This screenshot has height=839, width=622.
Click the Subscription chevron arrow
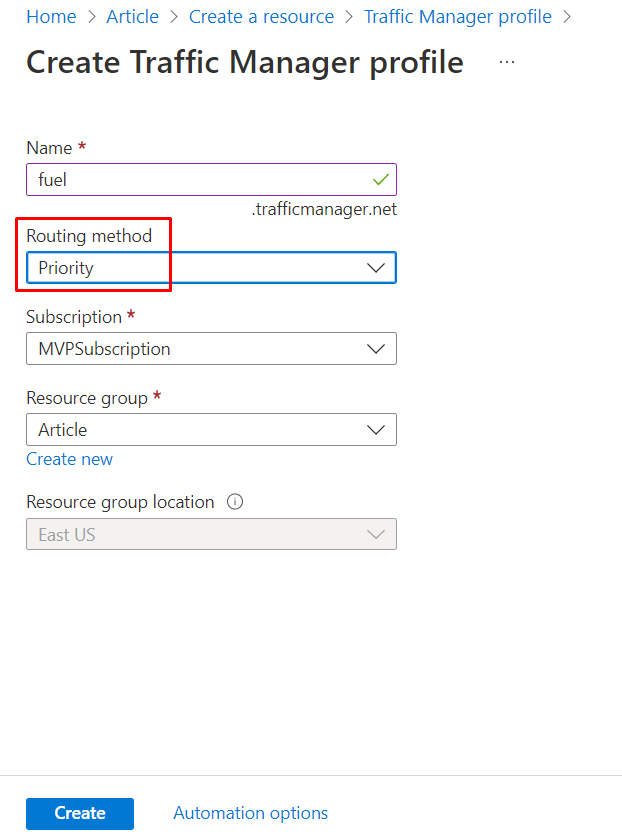[x=376, y=349]
